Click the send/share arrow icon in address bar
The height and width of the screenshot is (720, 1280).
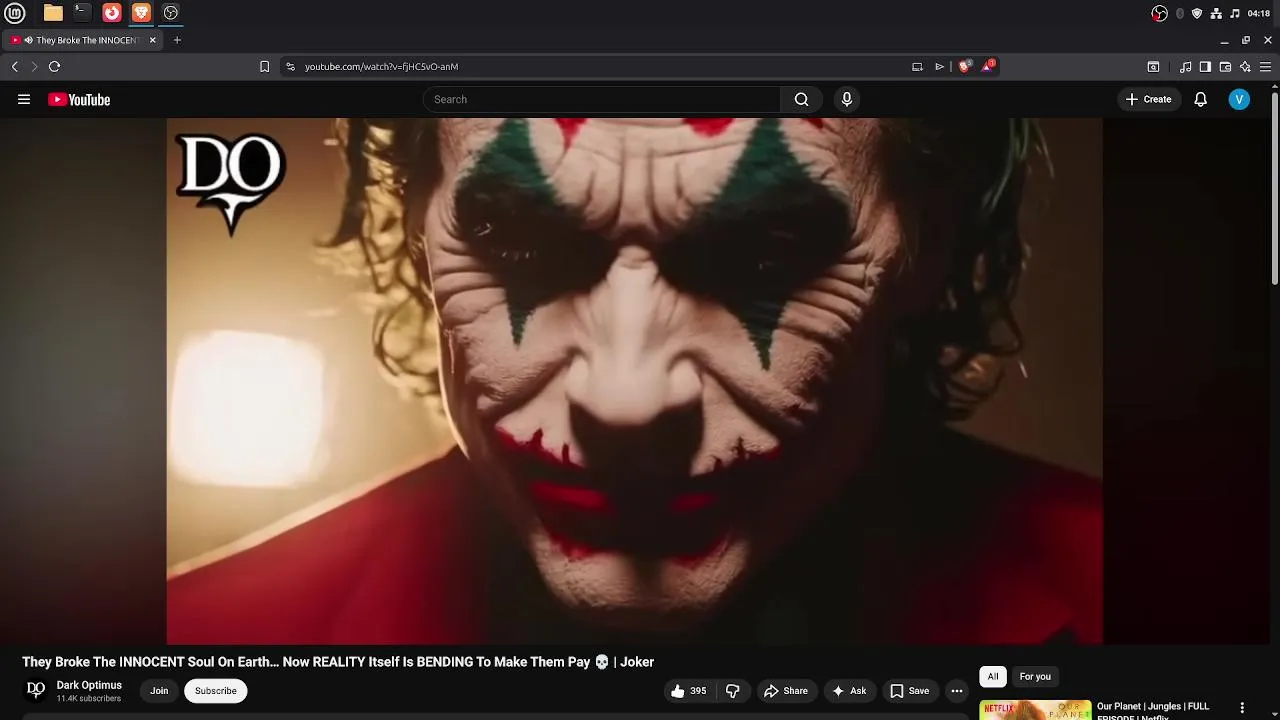point(939,66)
